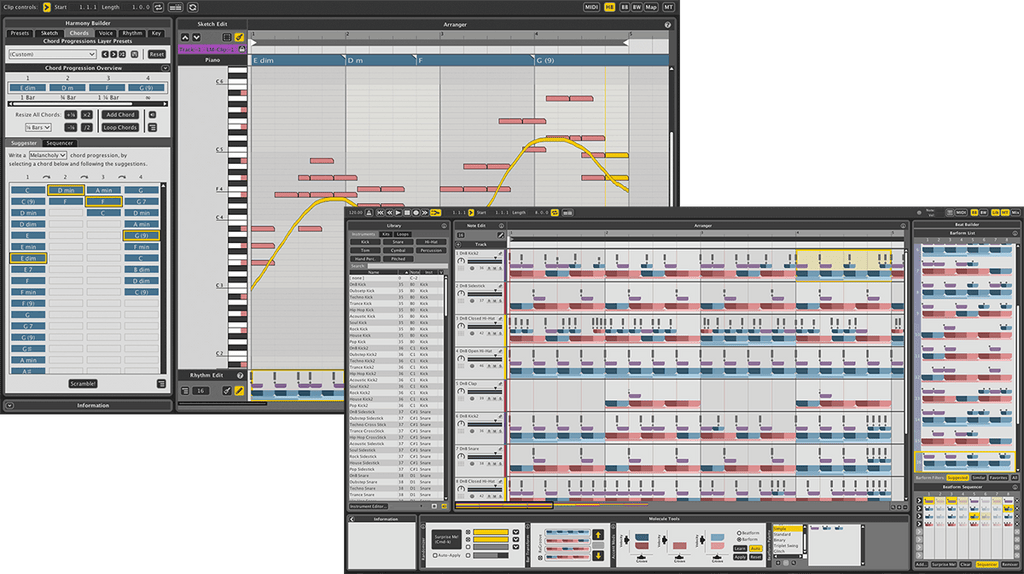This screenshot has width=1024, height=574.
Task: Open Instrument Editor button in Library
Action: [368, 506]
